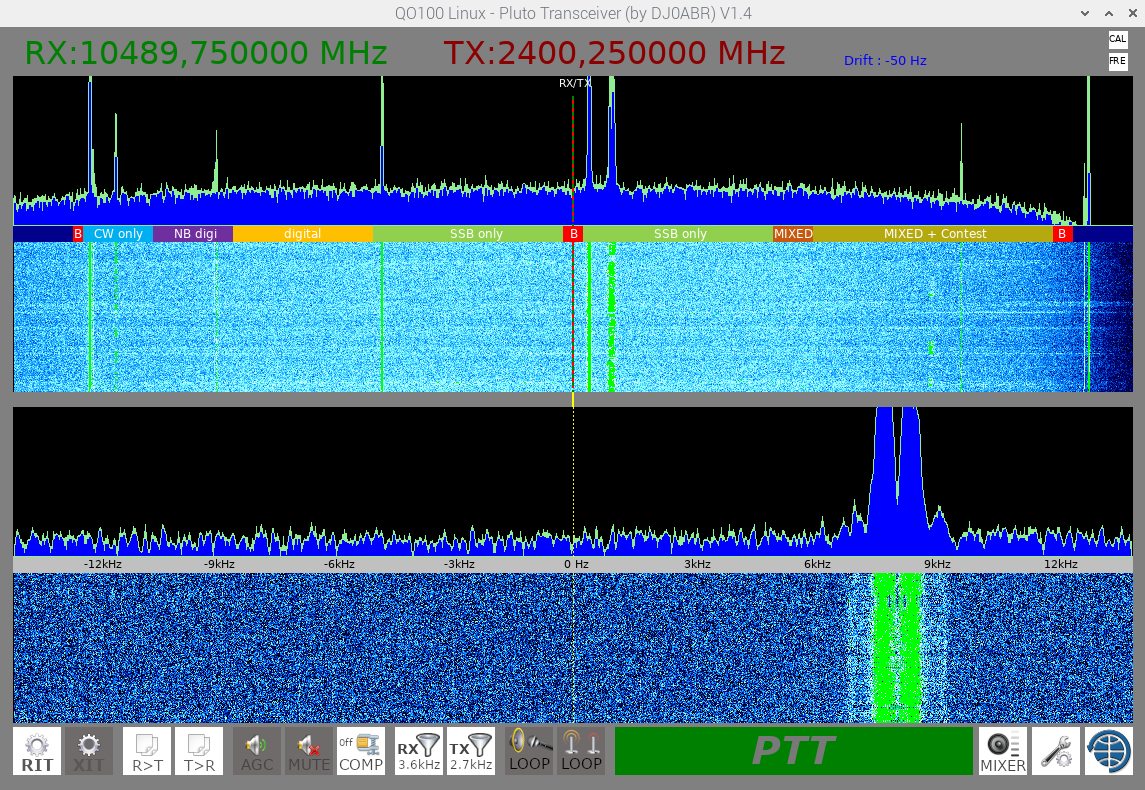
Task: Click the FRE button below CAL
Action: point(1117,61)
